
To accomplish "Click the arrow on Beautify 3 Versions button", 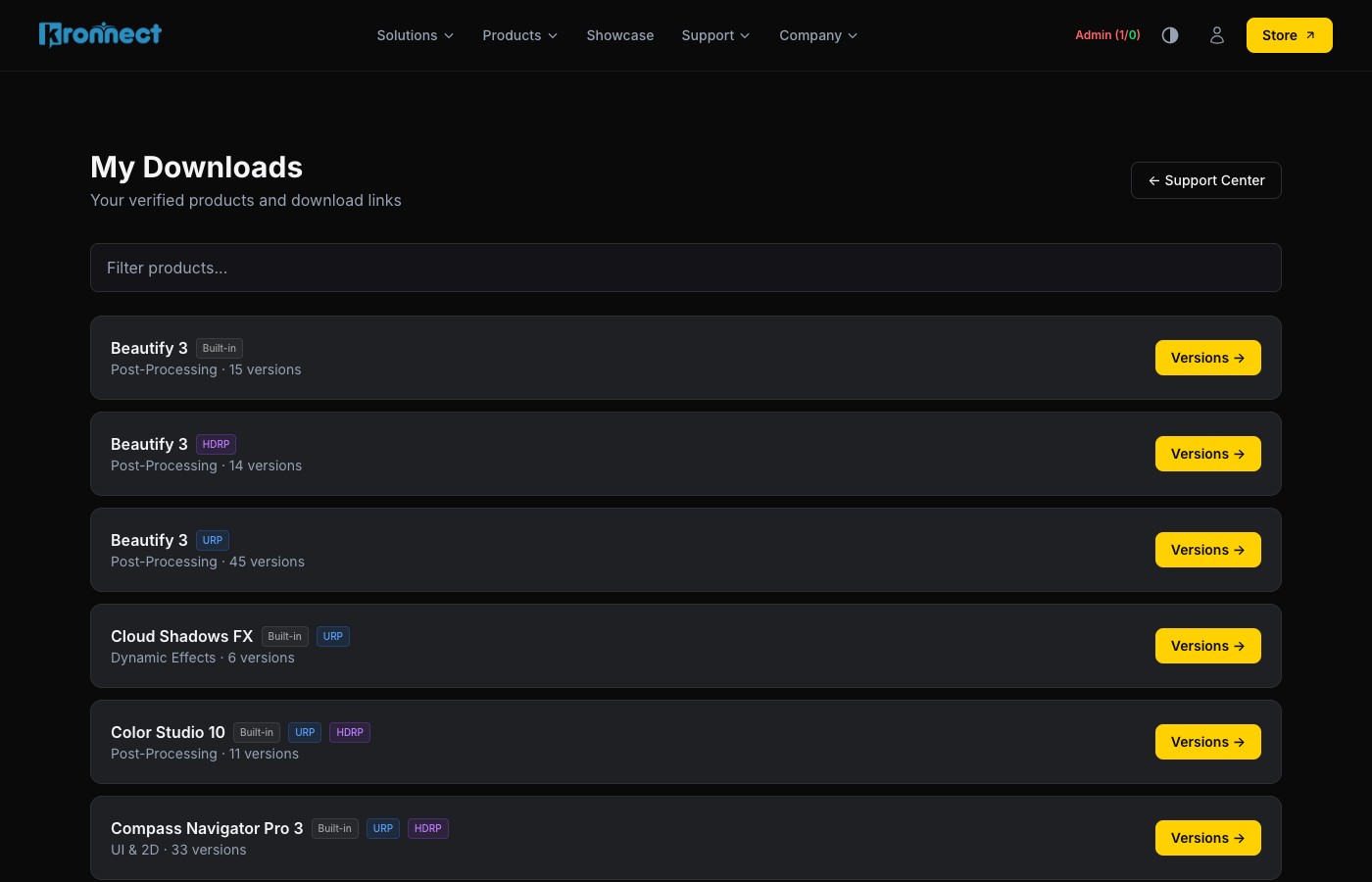I will pyautogui.click(x=1239, y=358).
